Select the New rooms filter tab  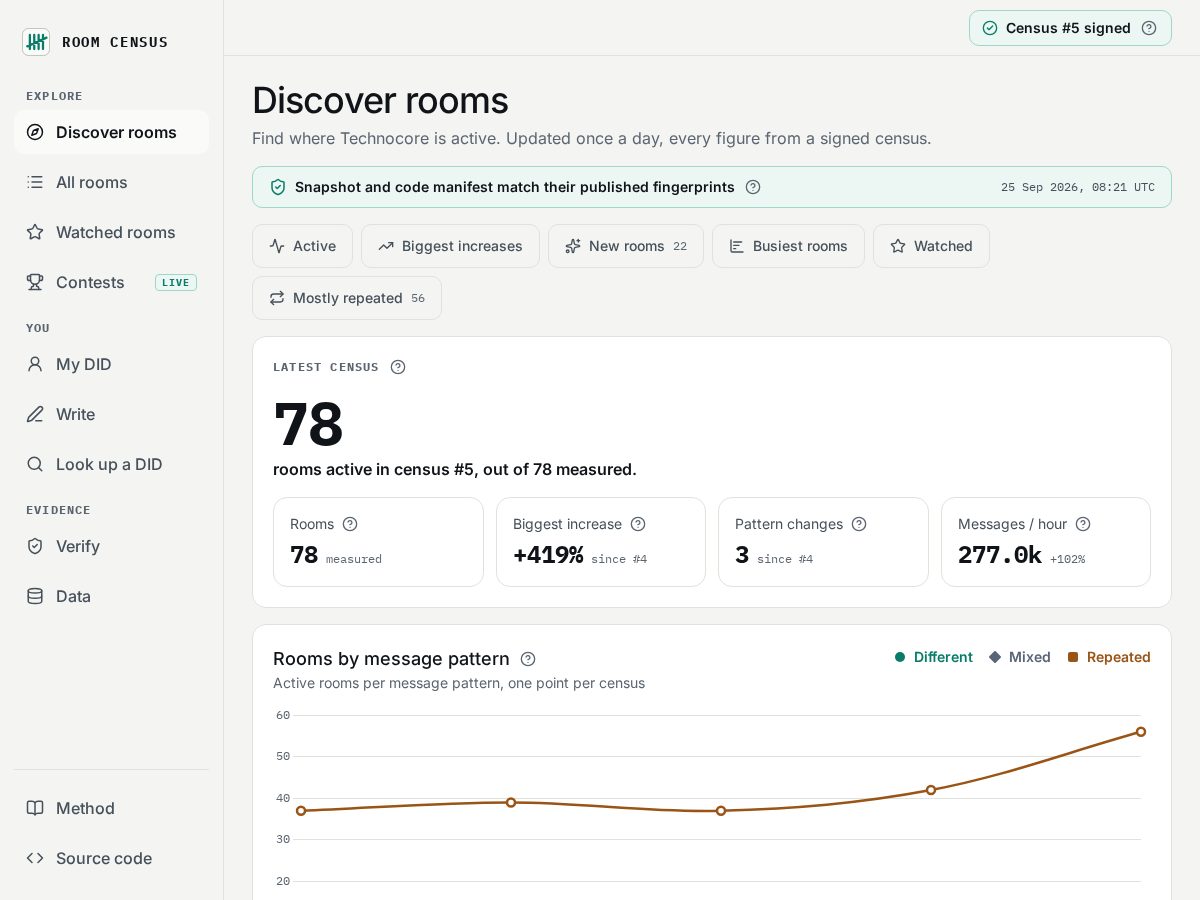(626, 246)
